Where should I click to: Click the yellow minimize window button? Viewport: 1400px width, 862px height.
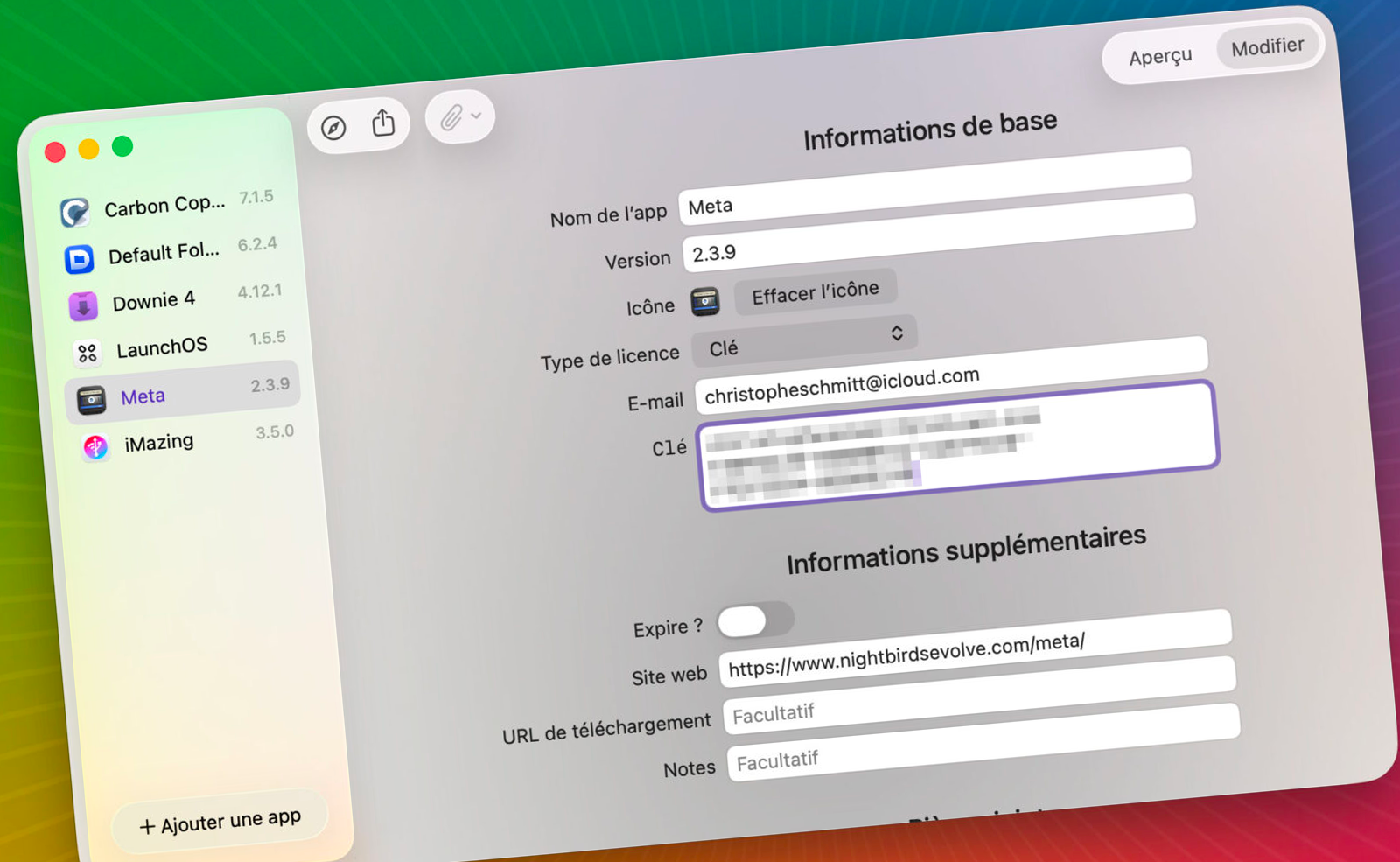point(88,149)
